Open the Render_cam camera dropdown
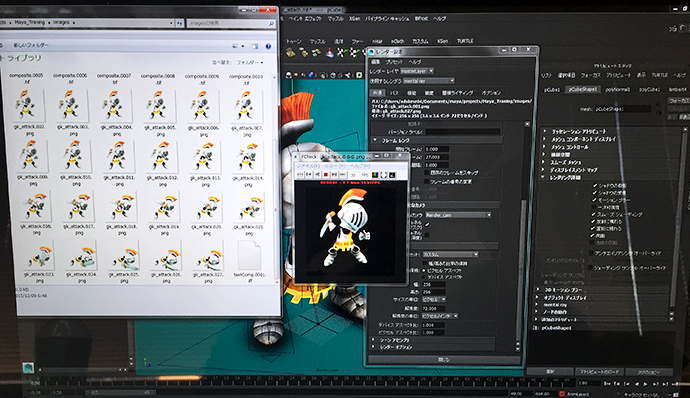This screenshot has height=398, width=690. [x=458, y=215]
